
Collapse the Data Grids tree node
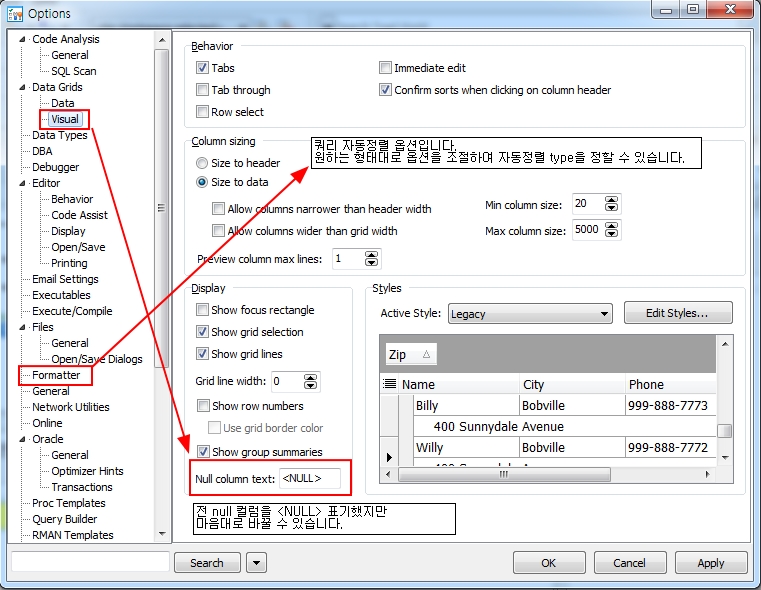(x=24, y=87)
